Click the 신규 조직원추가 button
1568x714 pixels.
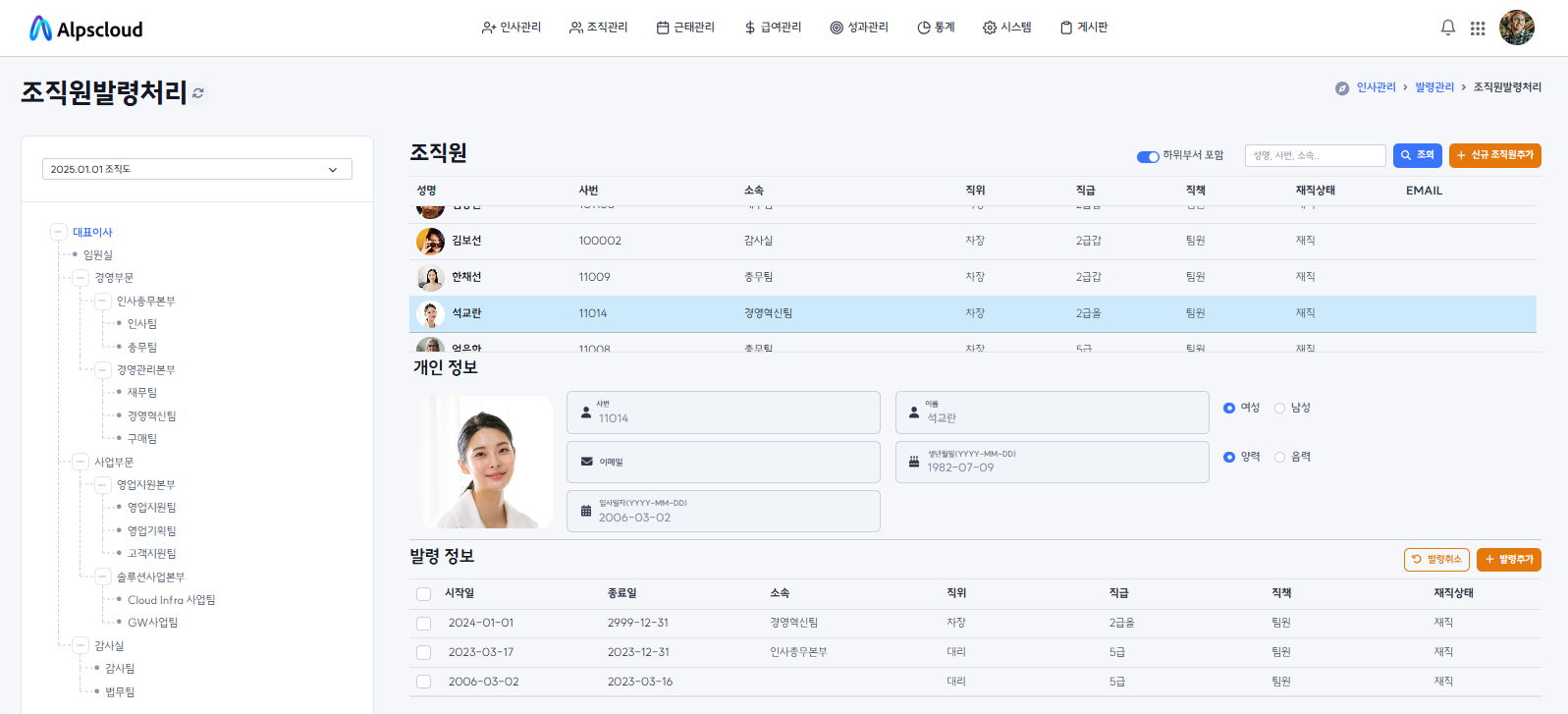[1494, 155]
